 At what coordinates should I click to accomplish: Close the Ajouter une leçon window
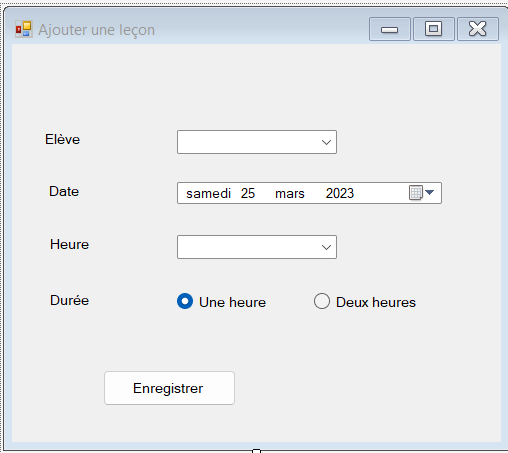(478, 29)
